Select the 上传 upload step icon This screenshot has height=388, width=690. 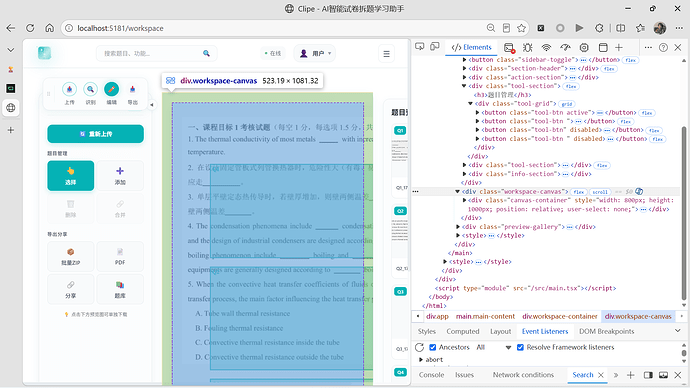(x=69, y=89)
